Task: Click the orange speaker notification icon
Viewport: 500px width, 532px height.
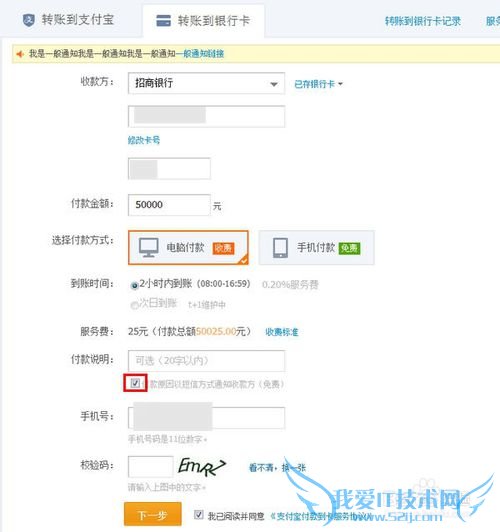Action: pyautogui.click(x=20, y=54)
